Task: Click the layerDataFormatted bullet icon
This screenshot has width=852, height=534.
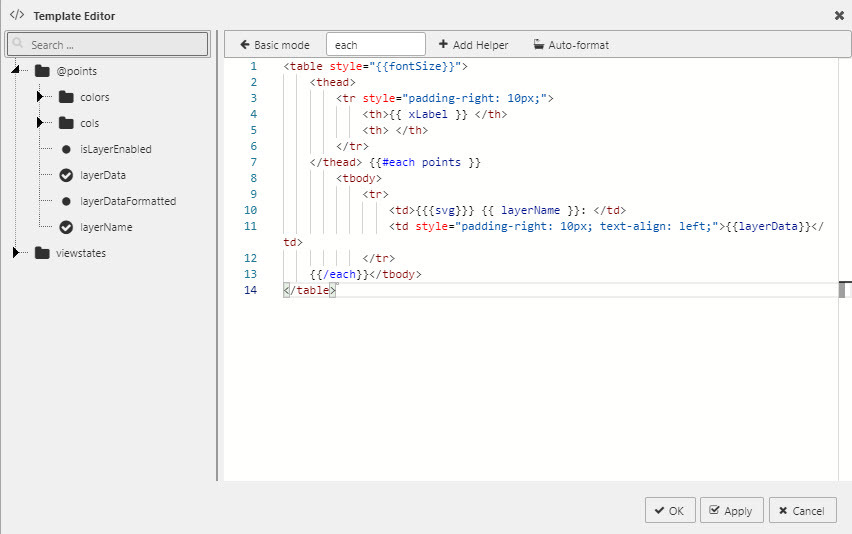Action: tap(66, 201)
